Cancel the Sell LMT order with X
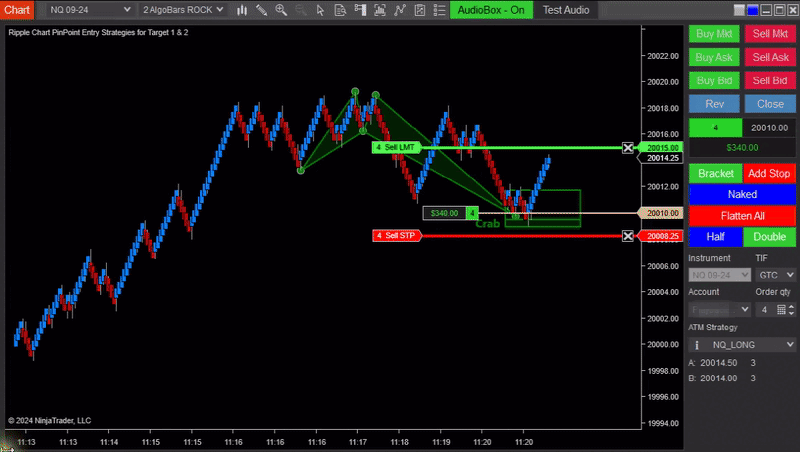Image resolution: width=800 pixels, height=452 pixels. 628,148
